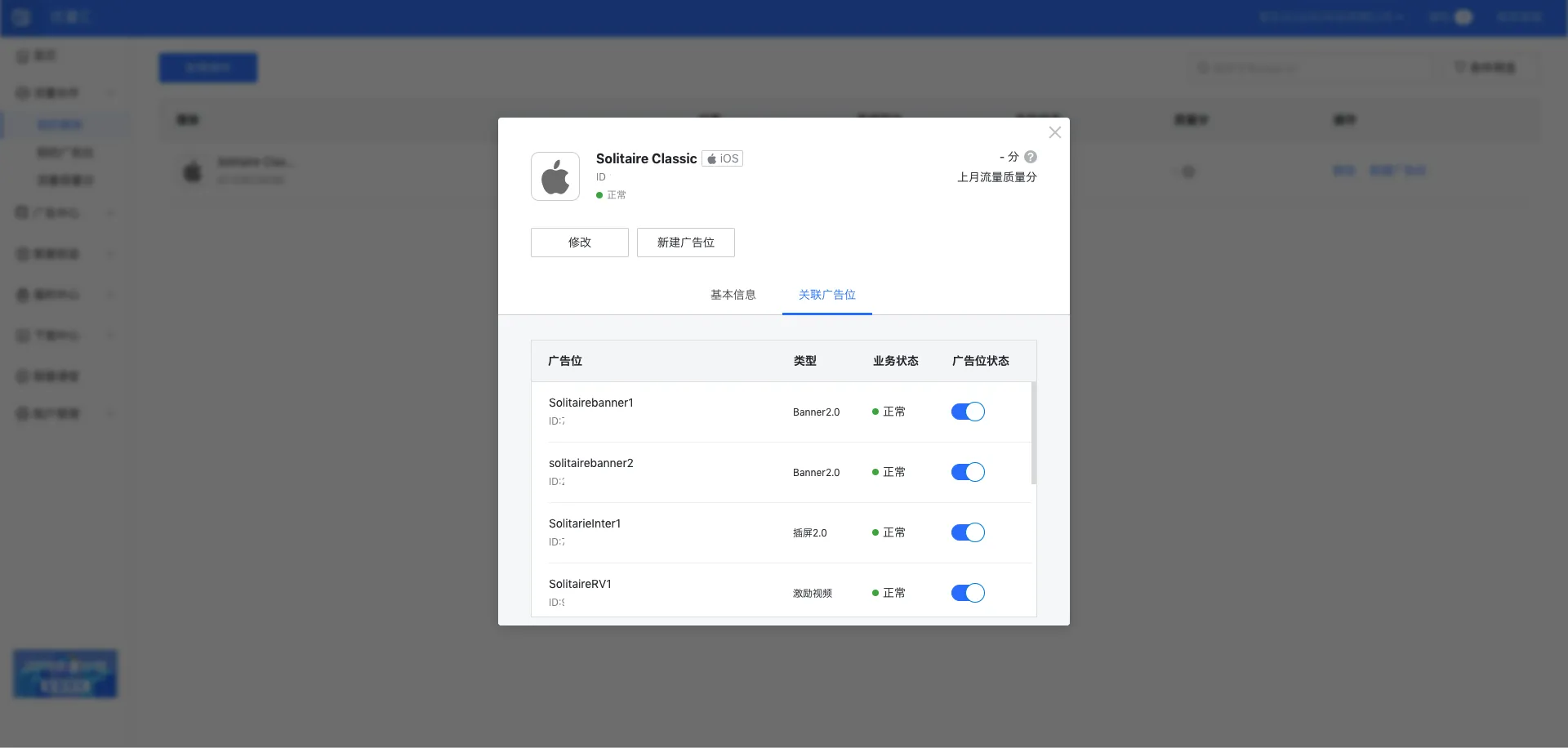This screenshot has width=1568, height=748.
Task: Click the 修改 button
Action: 580,243
